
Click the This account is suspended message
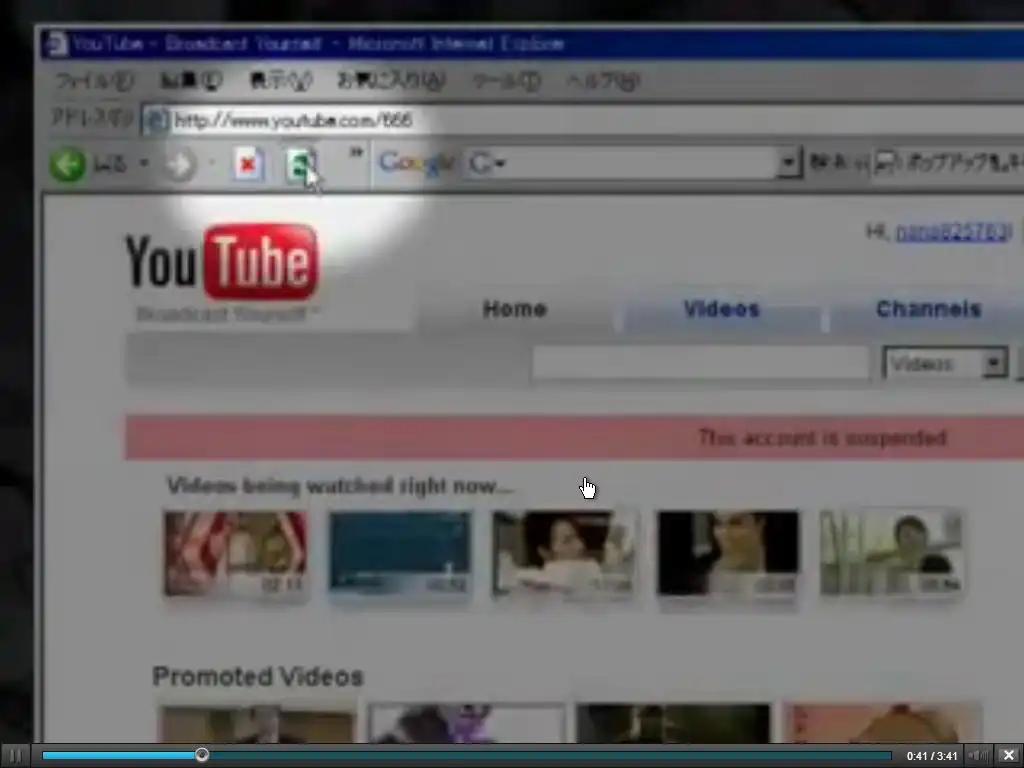pyautogui.click(x=822, y=438)
